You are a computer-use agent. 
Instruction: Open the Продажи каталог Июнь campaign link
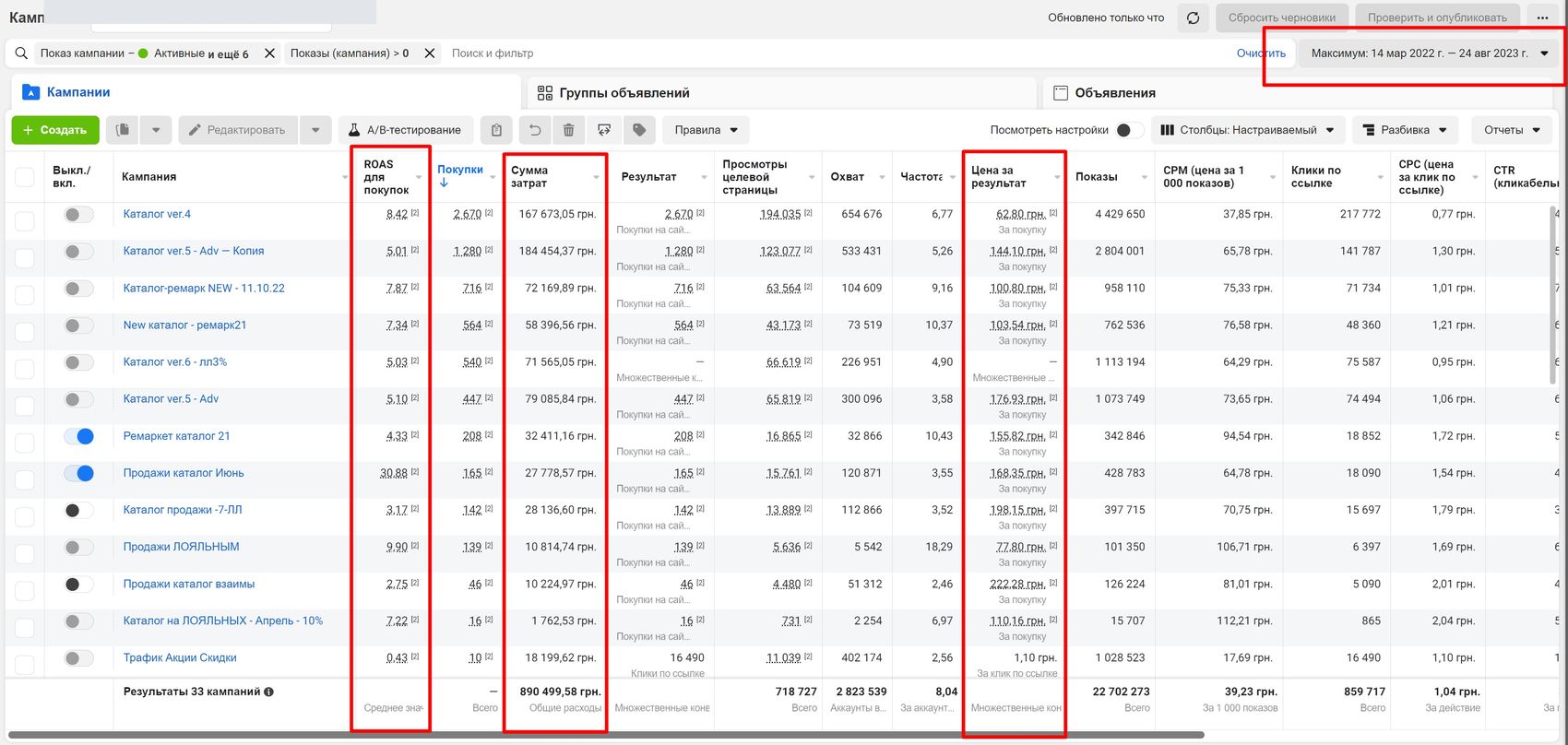[x=184, y=473]
